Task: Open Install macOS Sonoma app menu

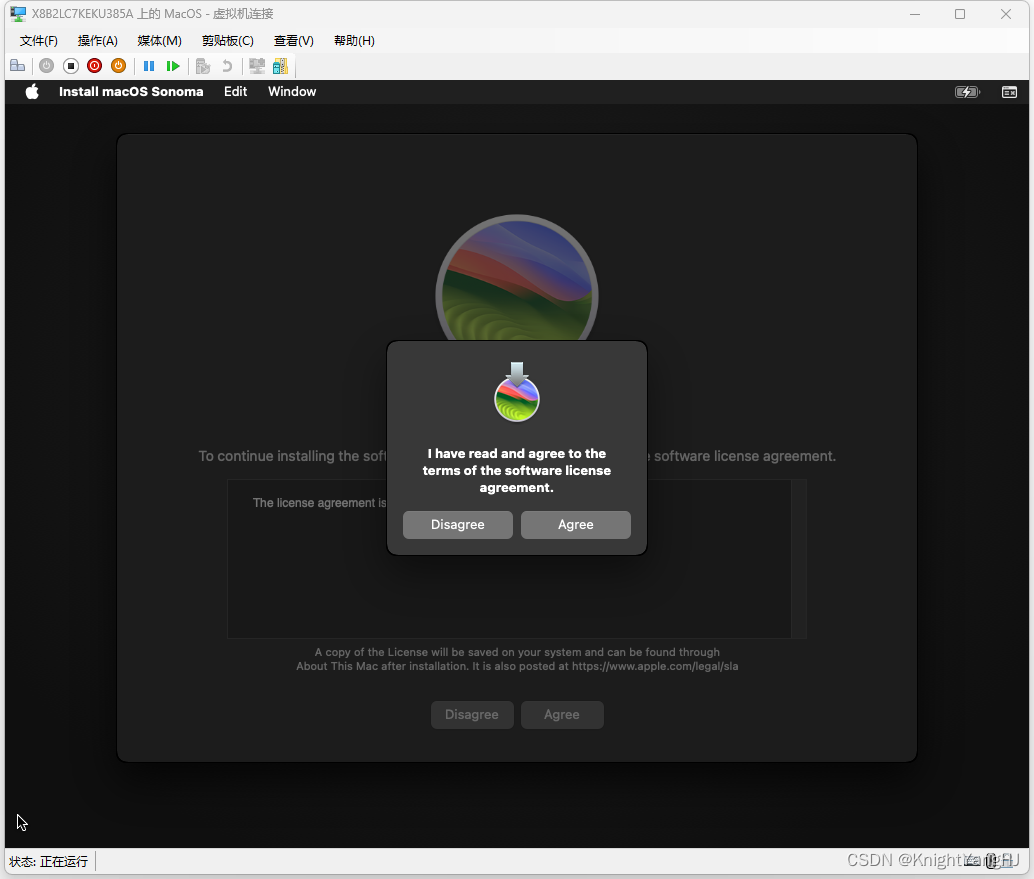Action: [x=131, y=92]
